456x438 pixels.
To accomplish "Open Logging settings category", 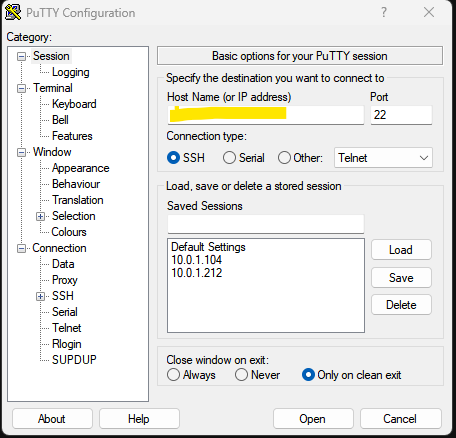I will 71,72.
